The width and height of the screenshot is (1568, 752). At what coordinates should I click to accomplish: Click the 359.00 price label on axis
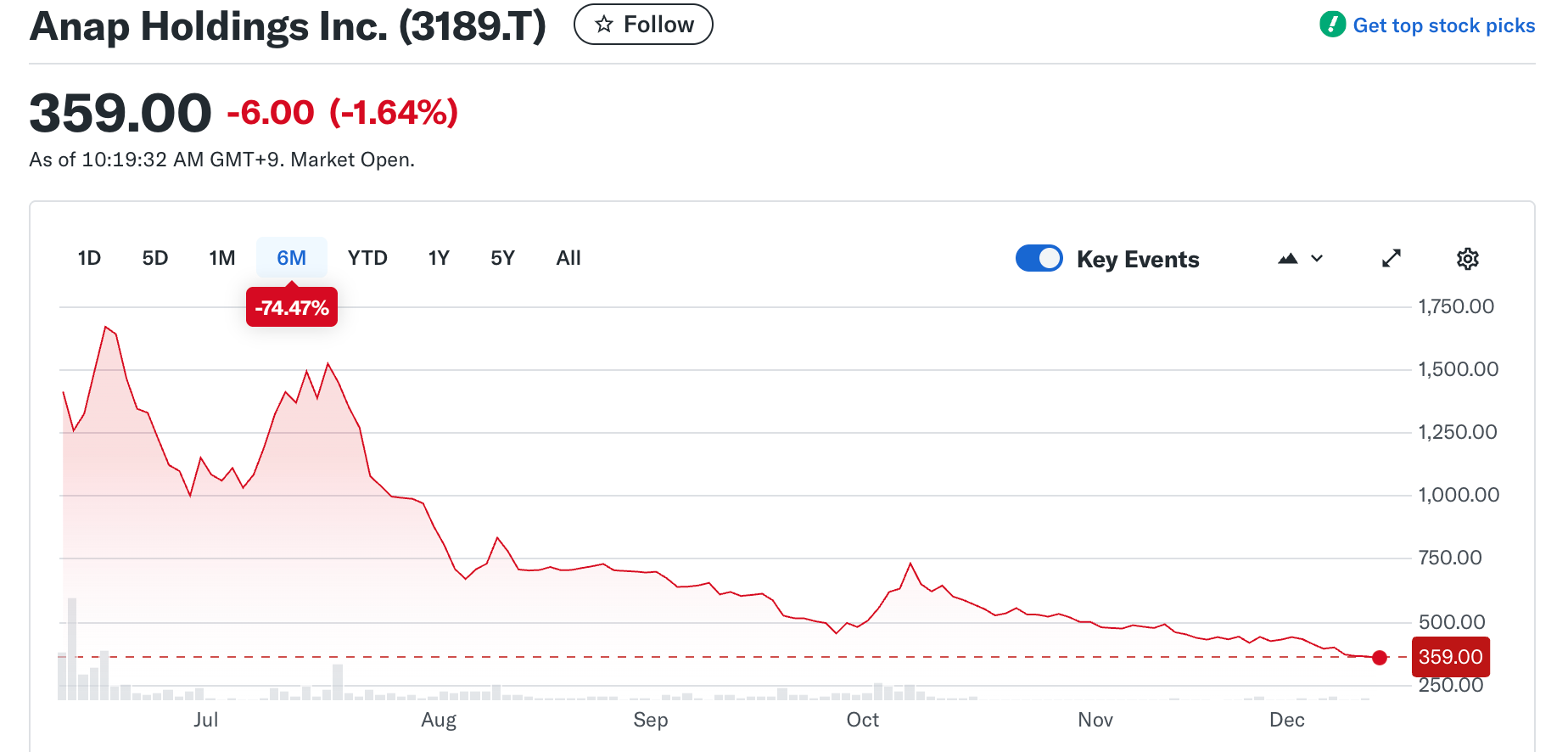1450,657
